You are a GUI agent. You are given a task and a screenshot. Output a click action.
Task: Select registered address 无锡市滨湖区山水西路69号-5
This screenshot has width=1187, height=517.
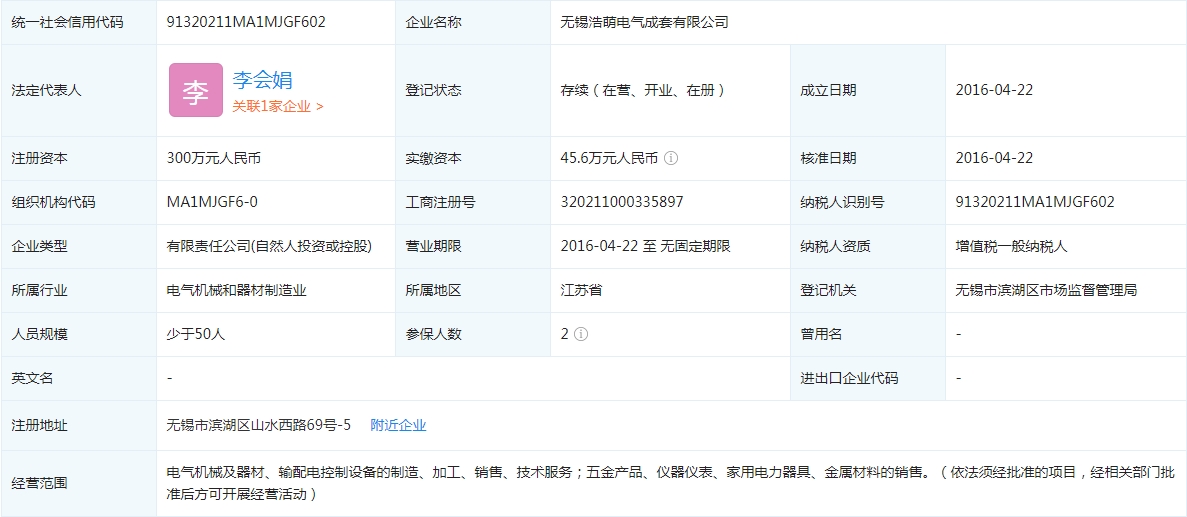tap(258, 425)
